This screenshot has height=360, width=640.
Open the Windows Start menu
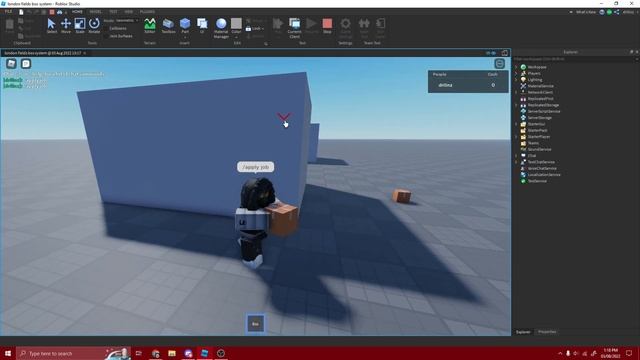[x=8, y=353]
